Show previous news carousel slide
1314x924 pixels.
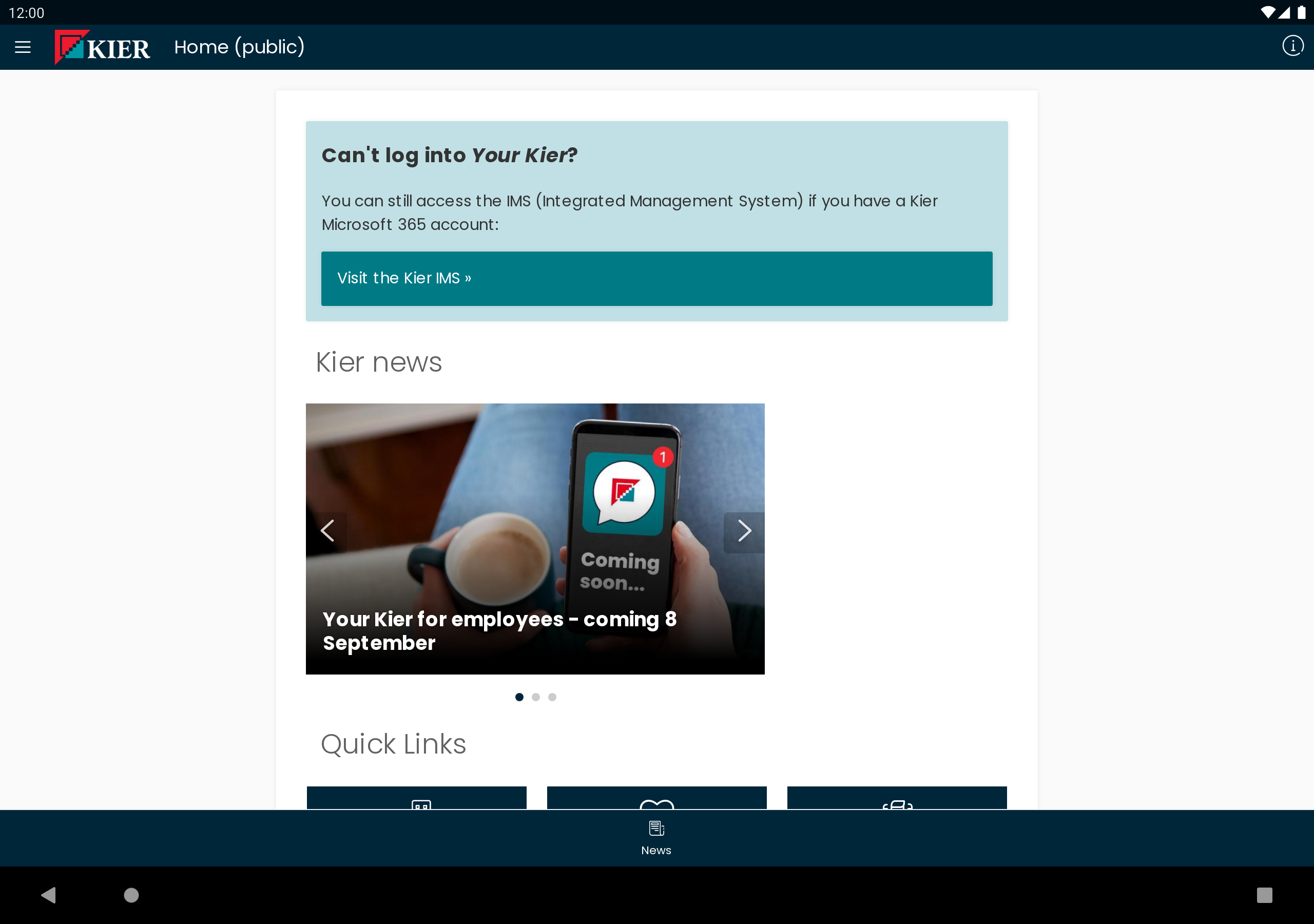point(327,531)
